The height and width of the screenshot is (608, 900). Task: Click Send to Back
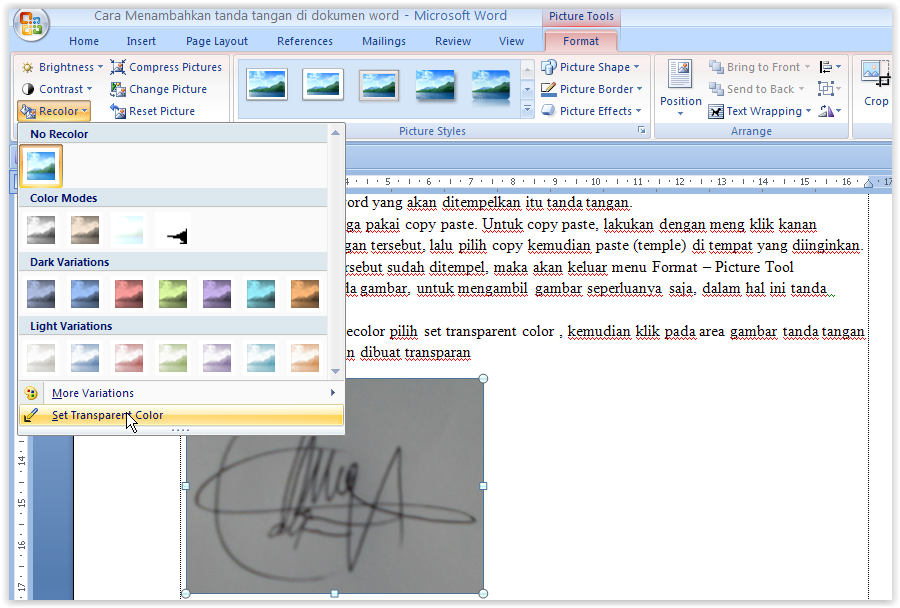(x=757, y=89)
